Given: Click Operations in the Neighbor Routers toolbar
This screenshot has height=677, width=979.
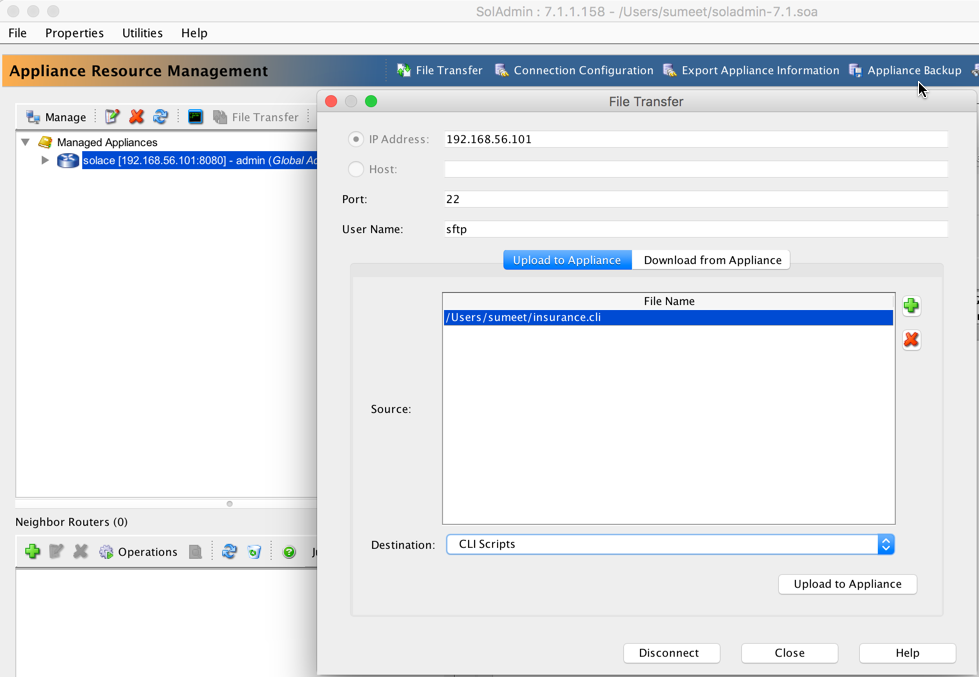Looking at the screenshot, I should [139, 551].
